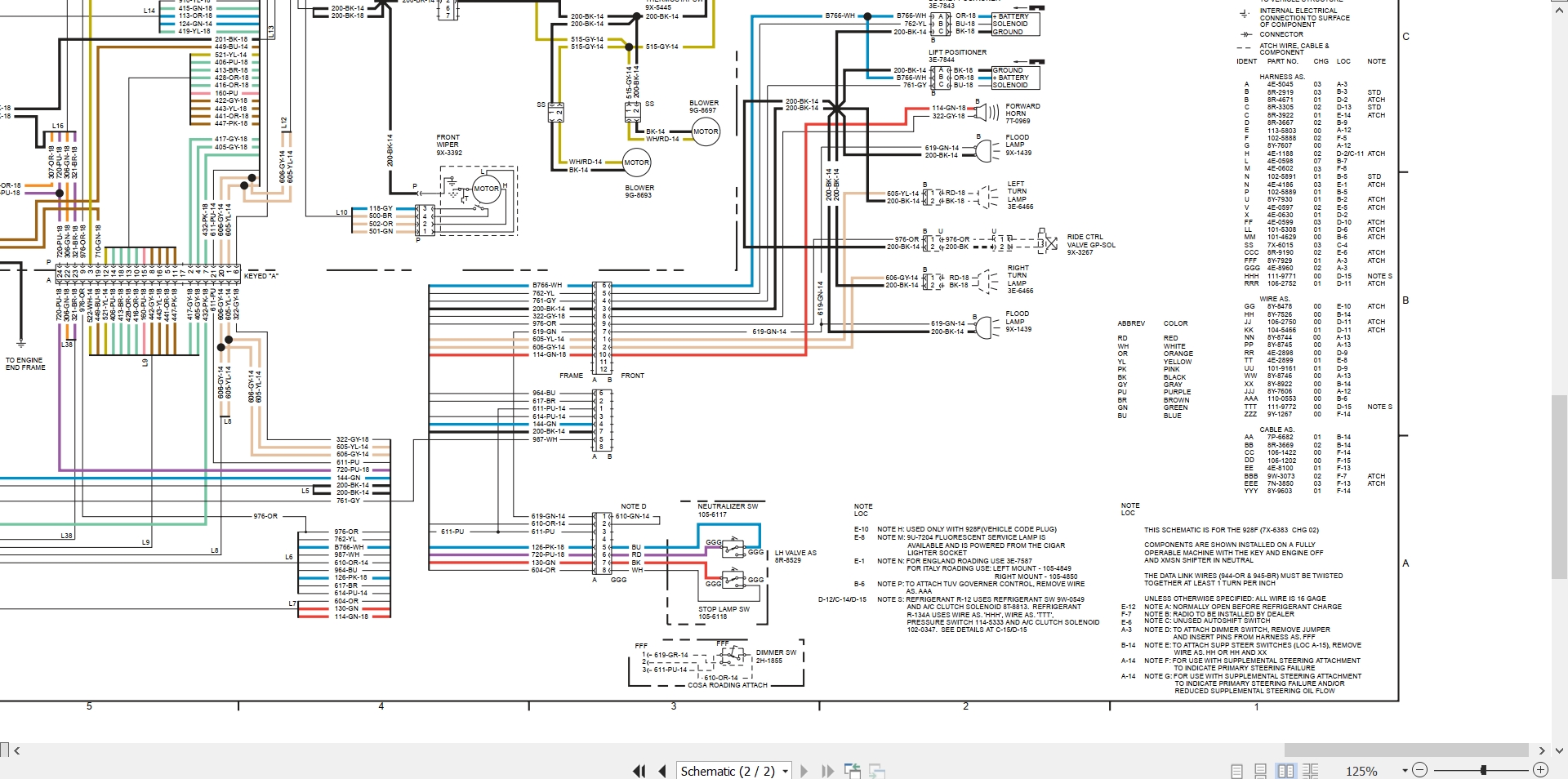Click the 'LH VALVE AS' label
The image size is (1568, 779).
(795, 553)
